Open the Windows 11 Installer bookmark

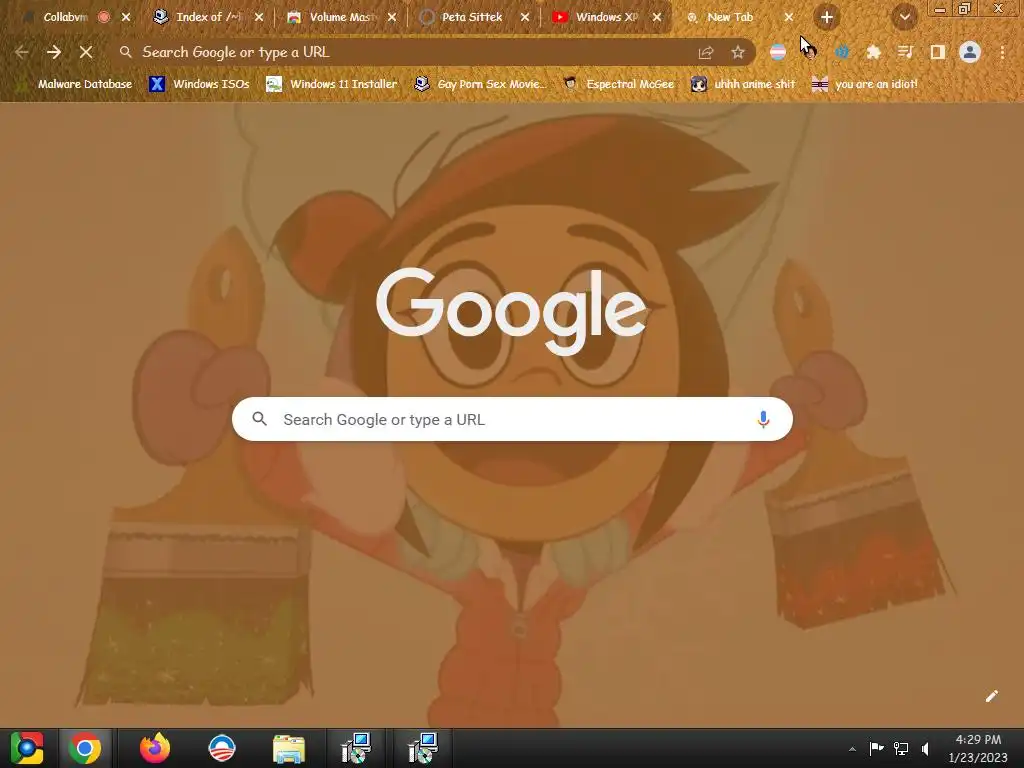coord(332,84)
